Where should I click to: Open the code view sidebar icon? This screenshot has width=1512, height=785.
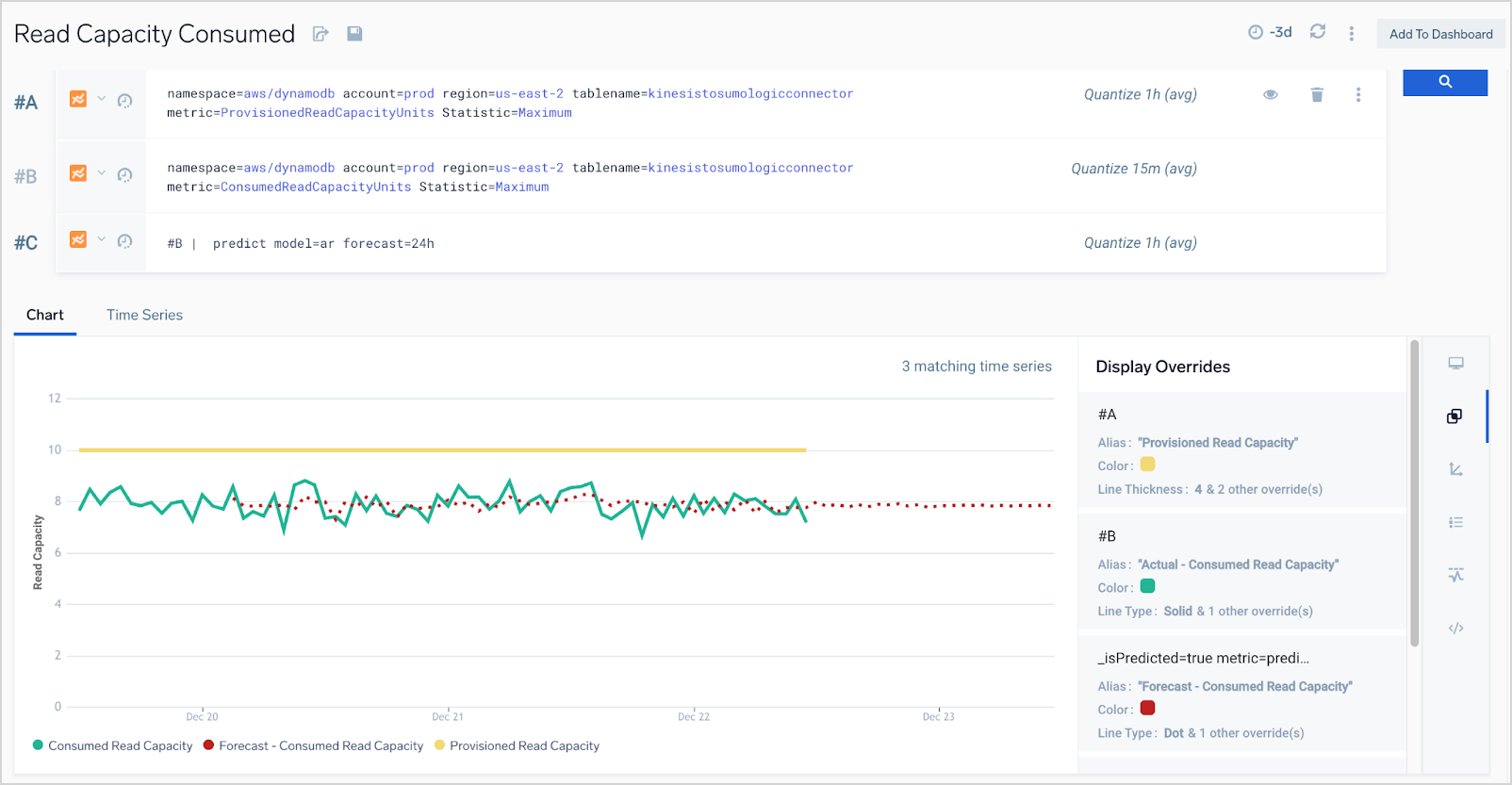click(1455, 629)
